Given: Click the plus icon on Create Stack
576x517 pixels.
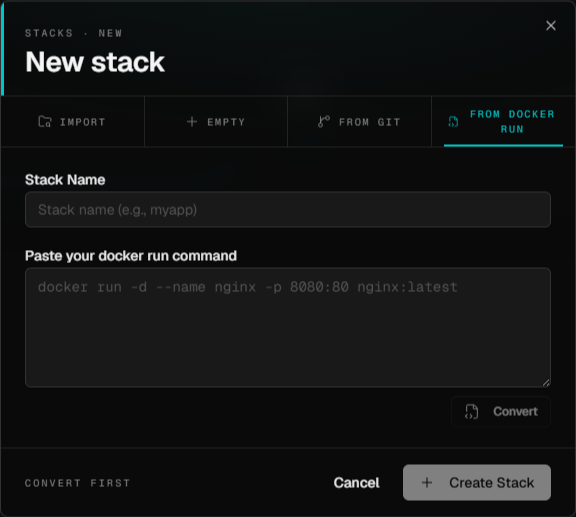Looking at the screenshot, I should pyautogui.click(x=427, y=482).
